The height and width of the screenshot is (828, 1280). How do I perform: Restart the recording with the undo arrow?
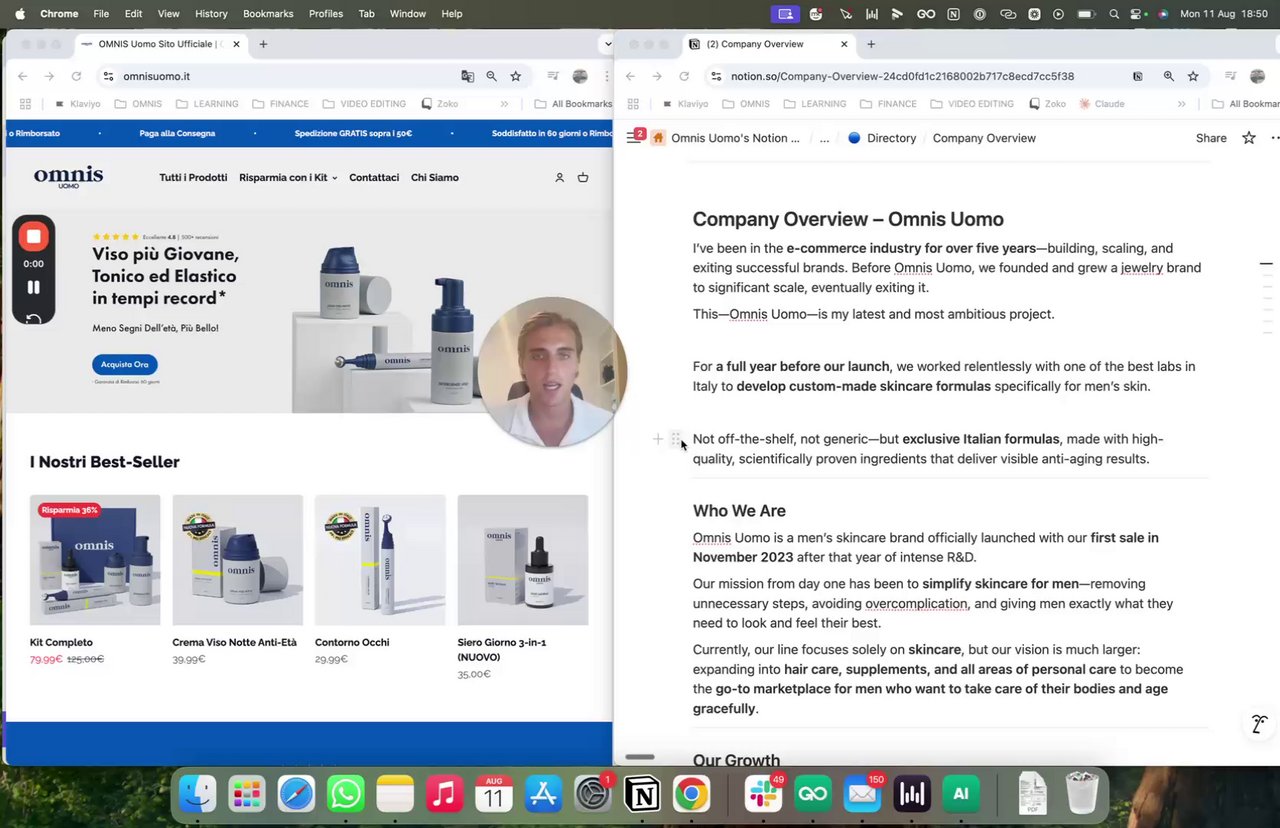click(33, 318)
